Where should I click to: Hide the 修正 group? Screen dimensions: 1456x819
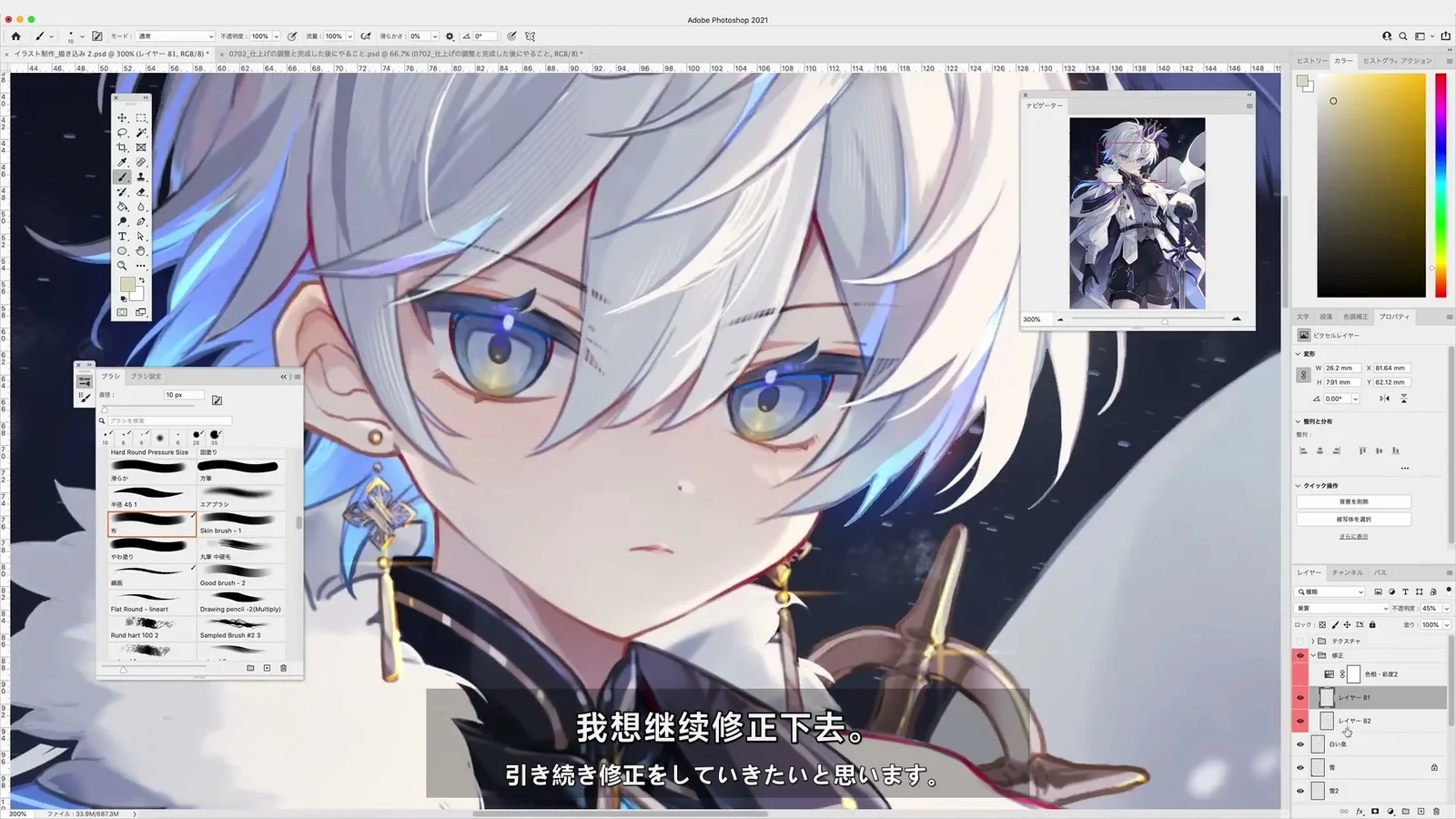pos(1300,655)
